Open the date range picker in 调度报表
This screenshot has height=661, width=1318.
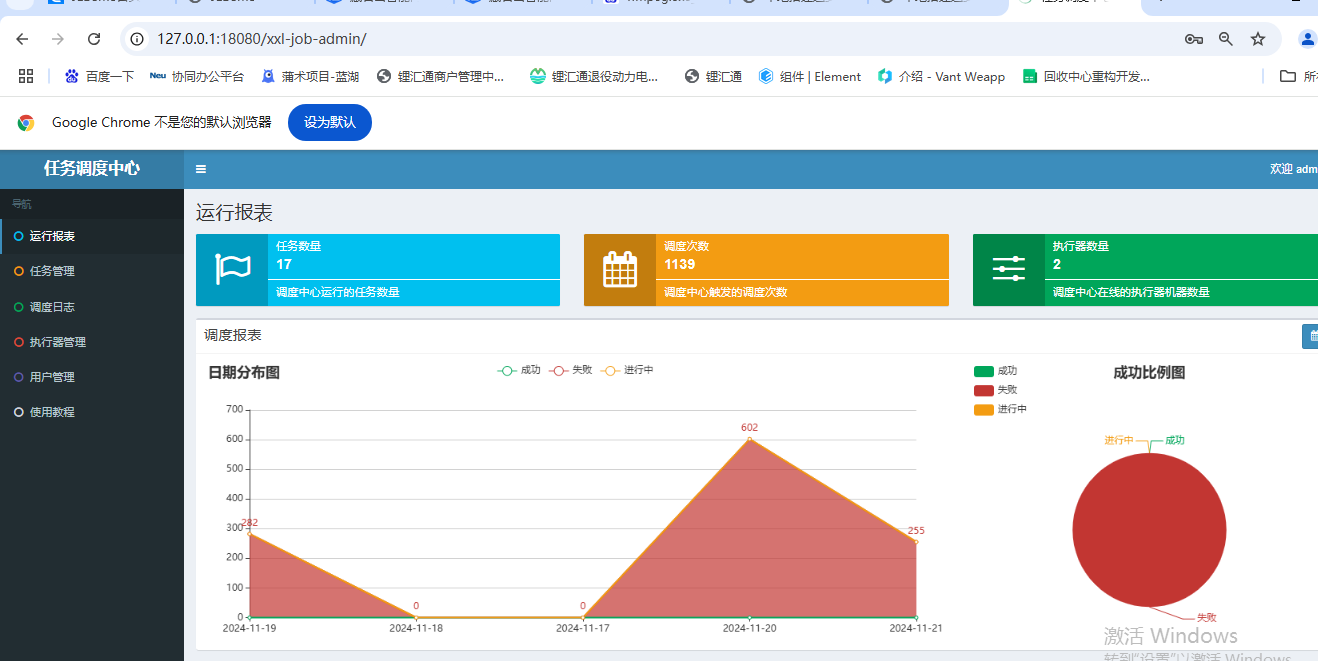point(1312,336)
